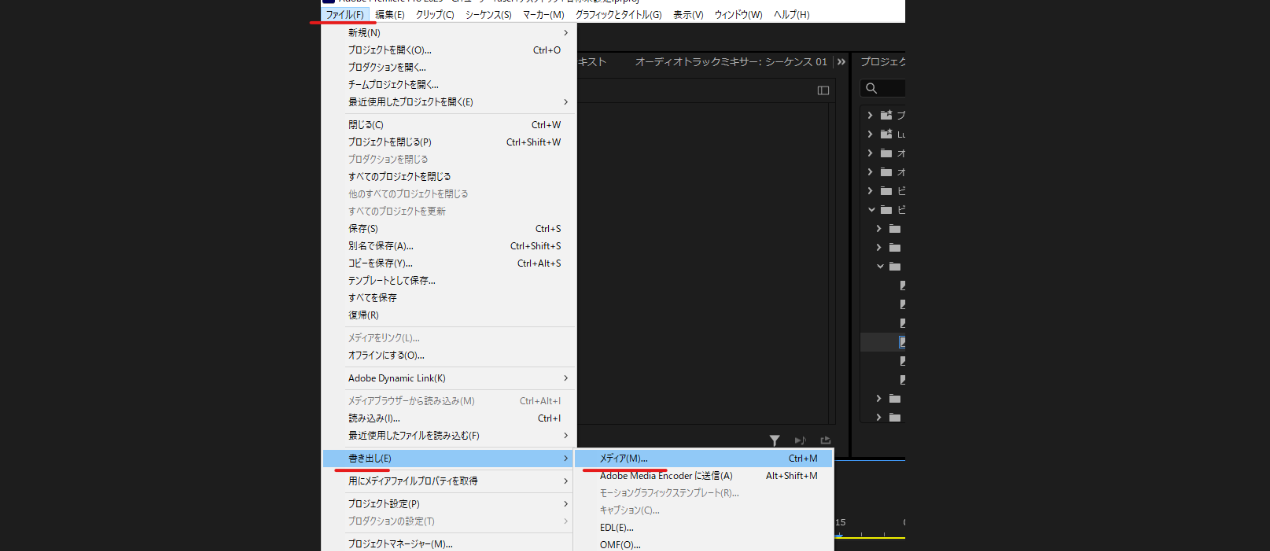Image resolution: width=1270 pixels, height=551 pixels.
Task: Select the highlighted file icon in project tree
Action: pos(902,342)
